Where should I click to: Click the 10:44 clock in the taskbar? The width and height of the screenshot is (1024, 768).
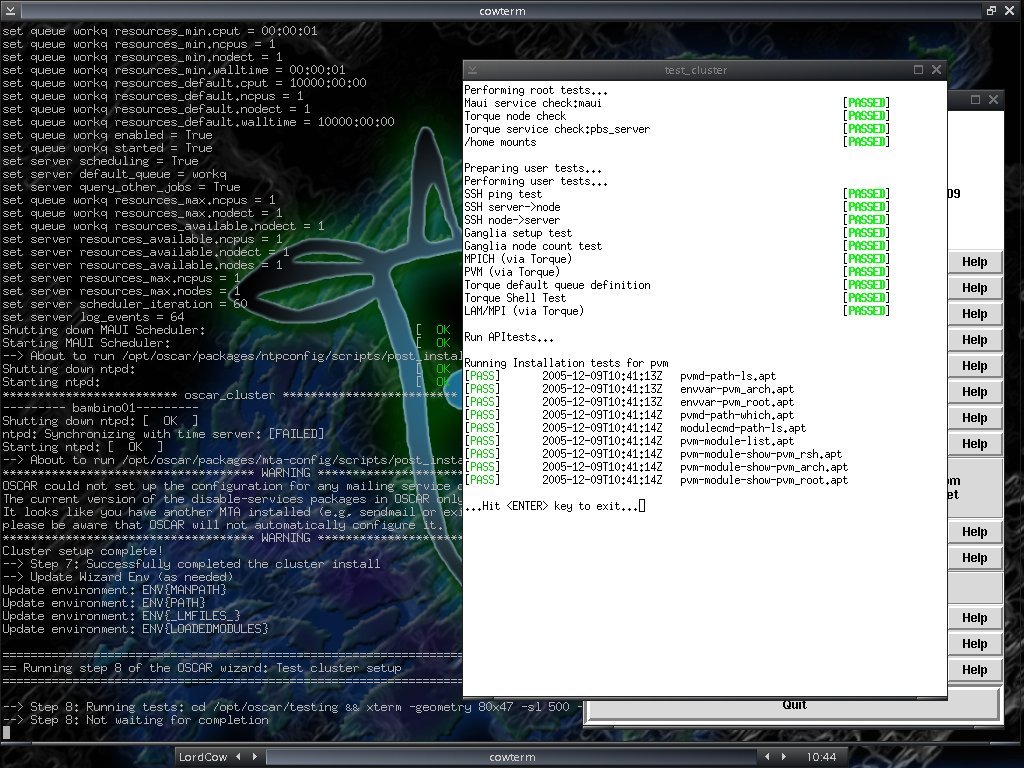pyautogui.click(x=822, y=757)
